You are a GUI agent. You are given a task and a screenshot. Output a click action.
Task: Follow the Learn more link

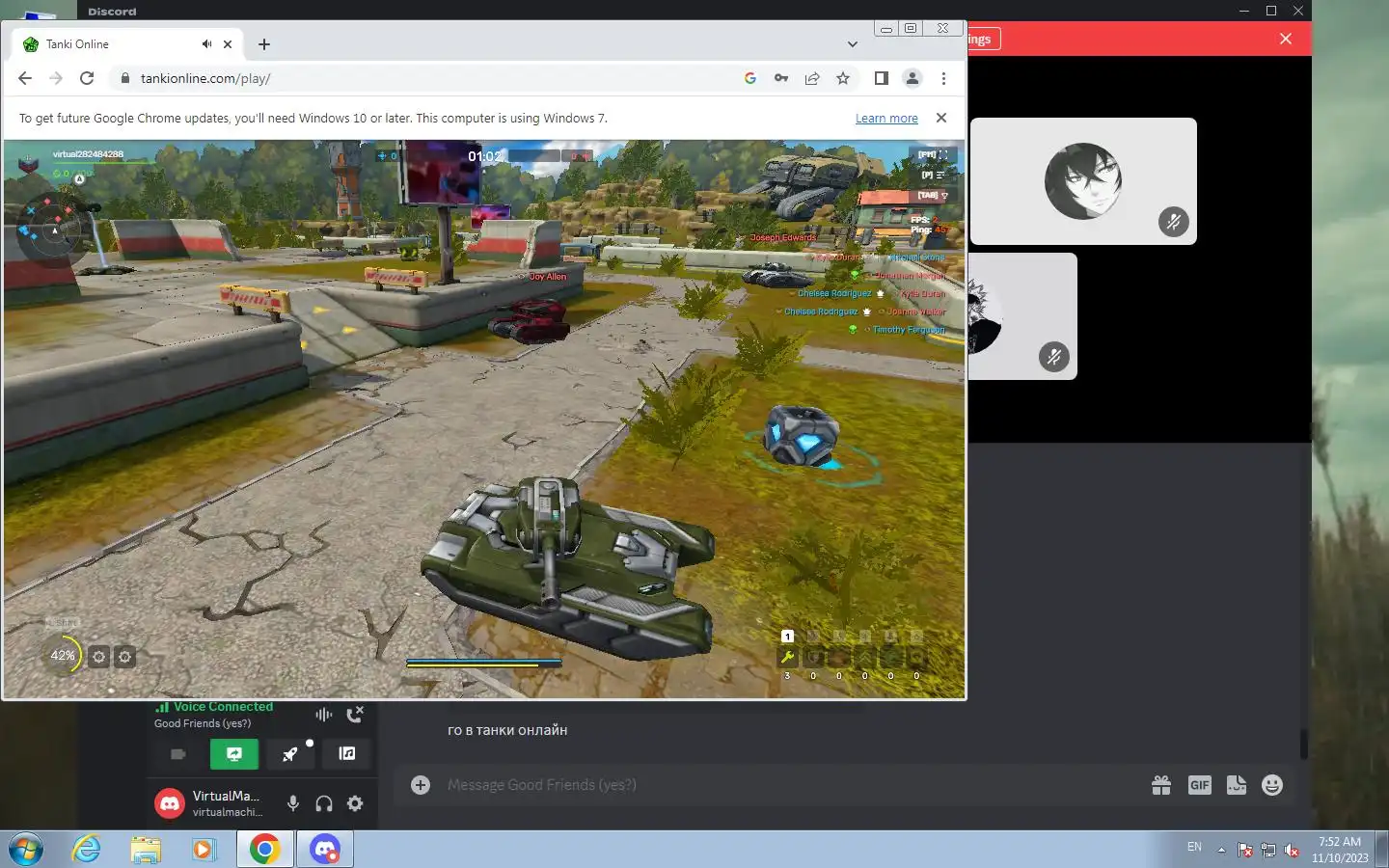(886, 118)
